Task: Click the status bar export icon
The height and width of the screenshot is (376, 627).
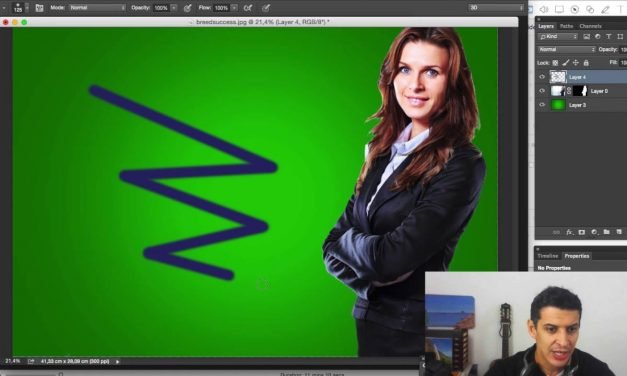Action: [31, 362]
